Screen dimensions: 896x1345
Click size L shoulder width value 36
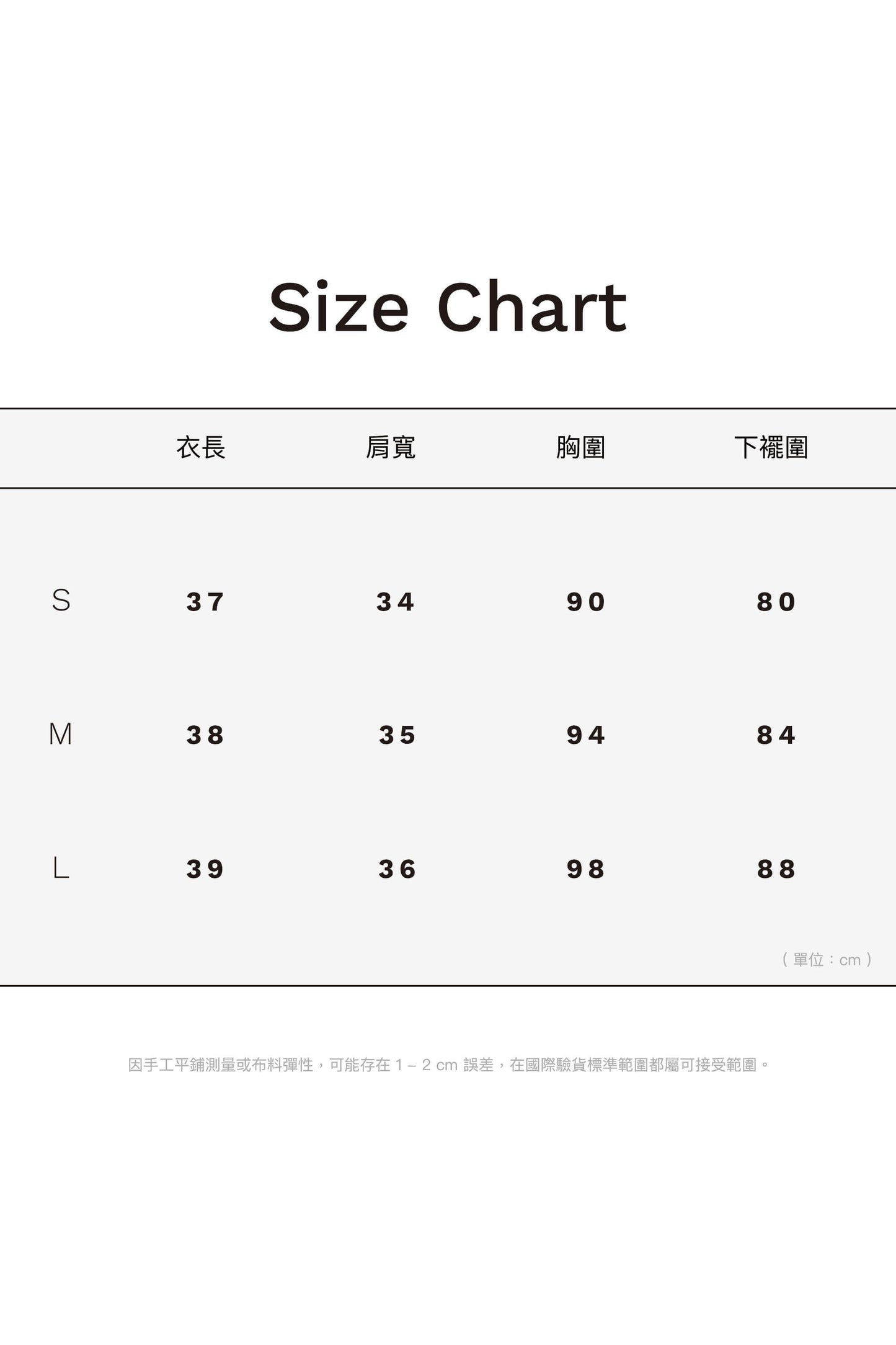pyautogui.click(x=397, y=869)
